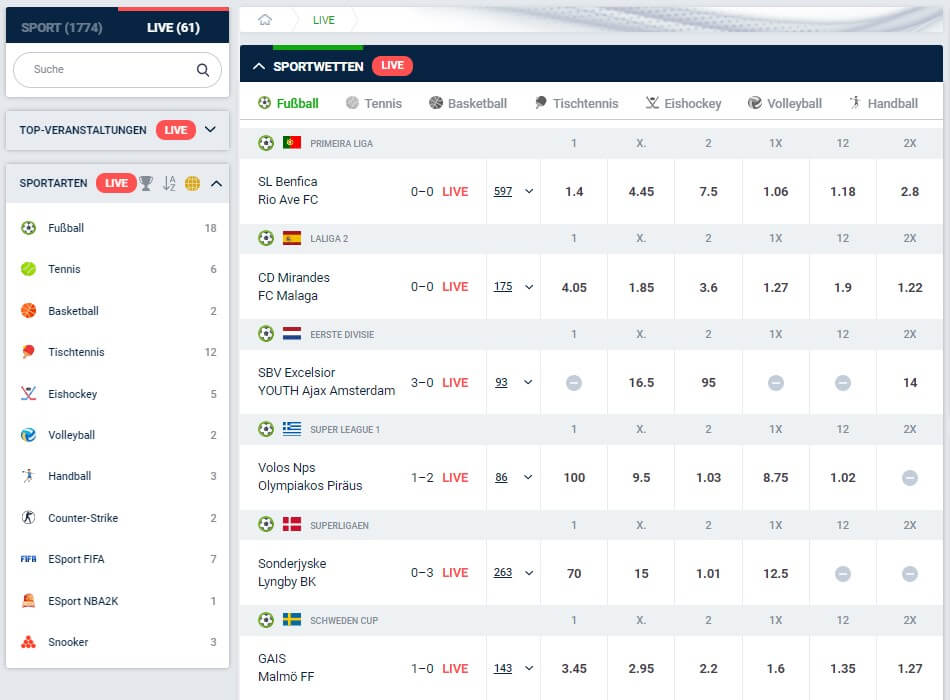Open 175 markets link for Mirandes
The width and height of the screenshot is (950, 700).
(503, 287)
